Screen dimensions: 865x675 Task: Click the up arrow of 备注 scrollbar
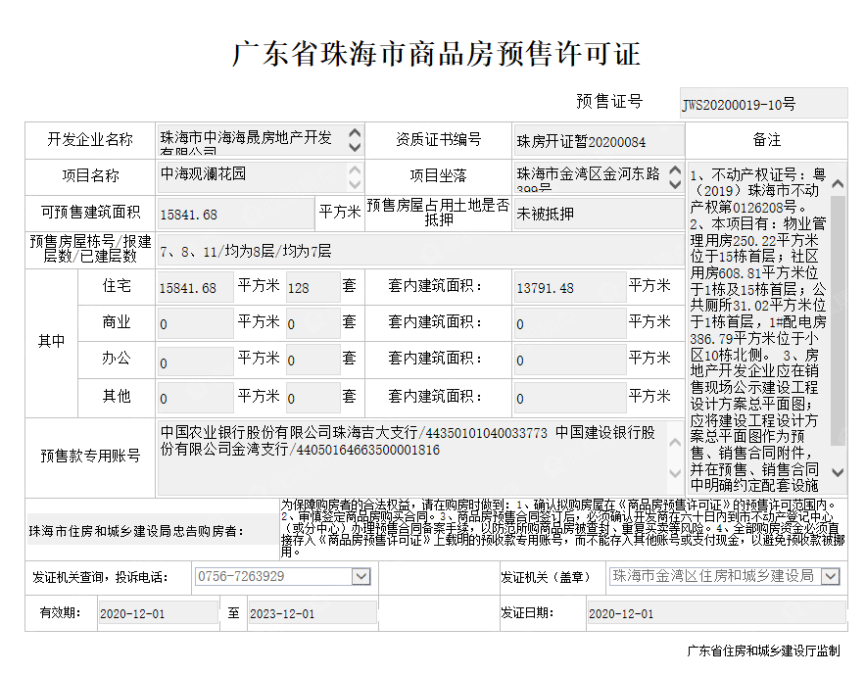pos(838,184)
